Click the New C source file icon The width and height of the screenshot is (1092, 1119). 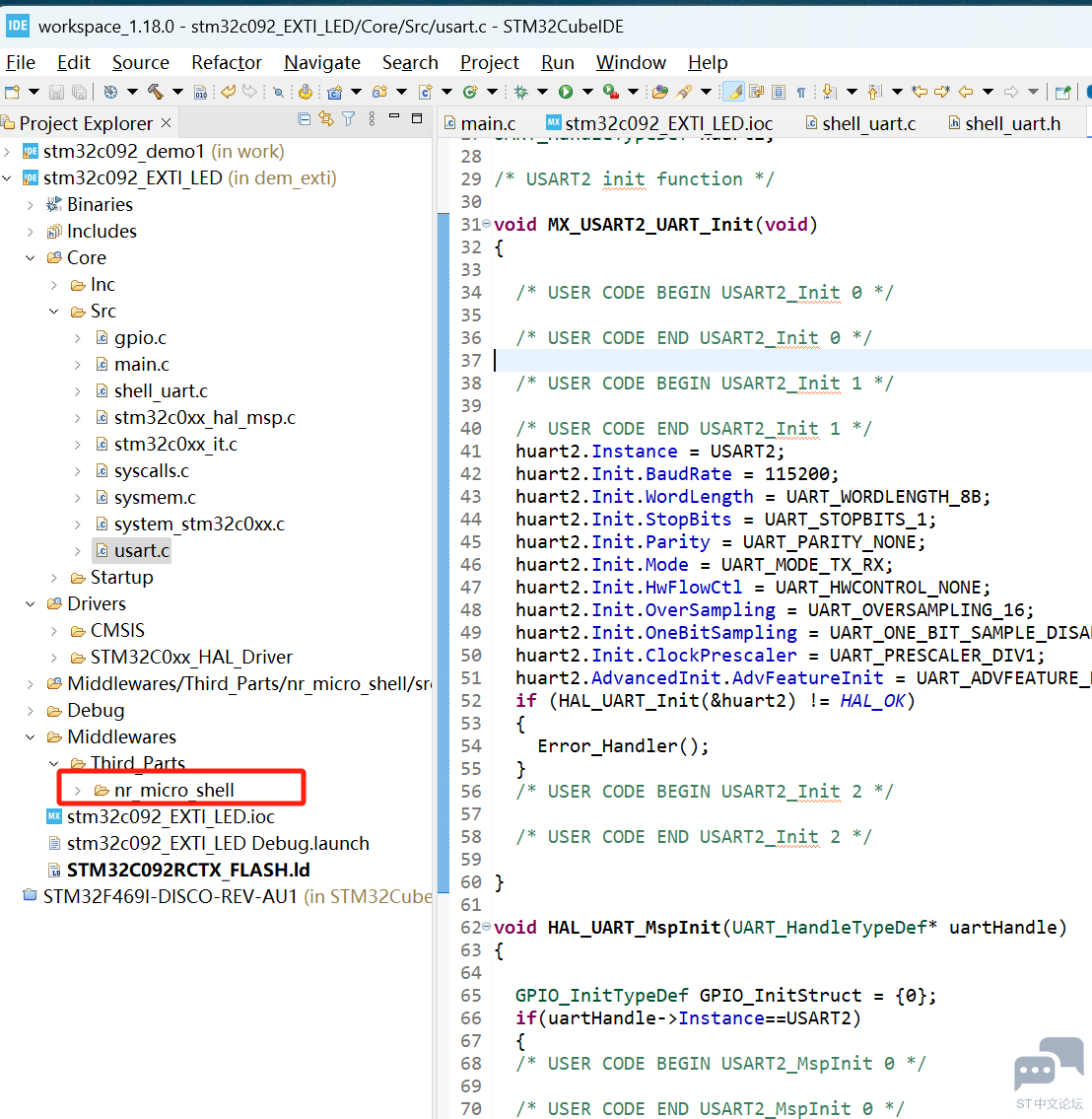[x=425, y=92]
